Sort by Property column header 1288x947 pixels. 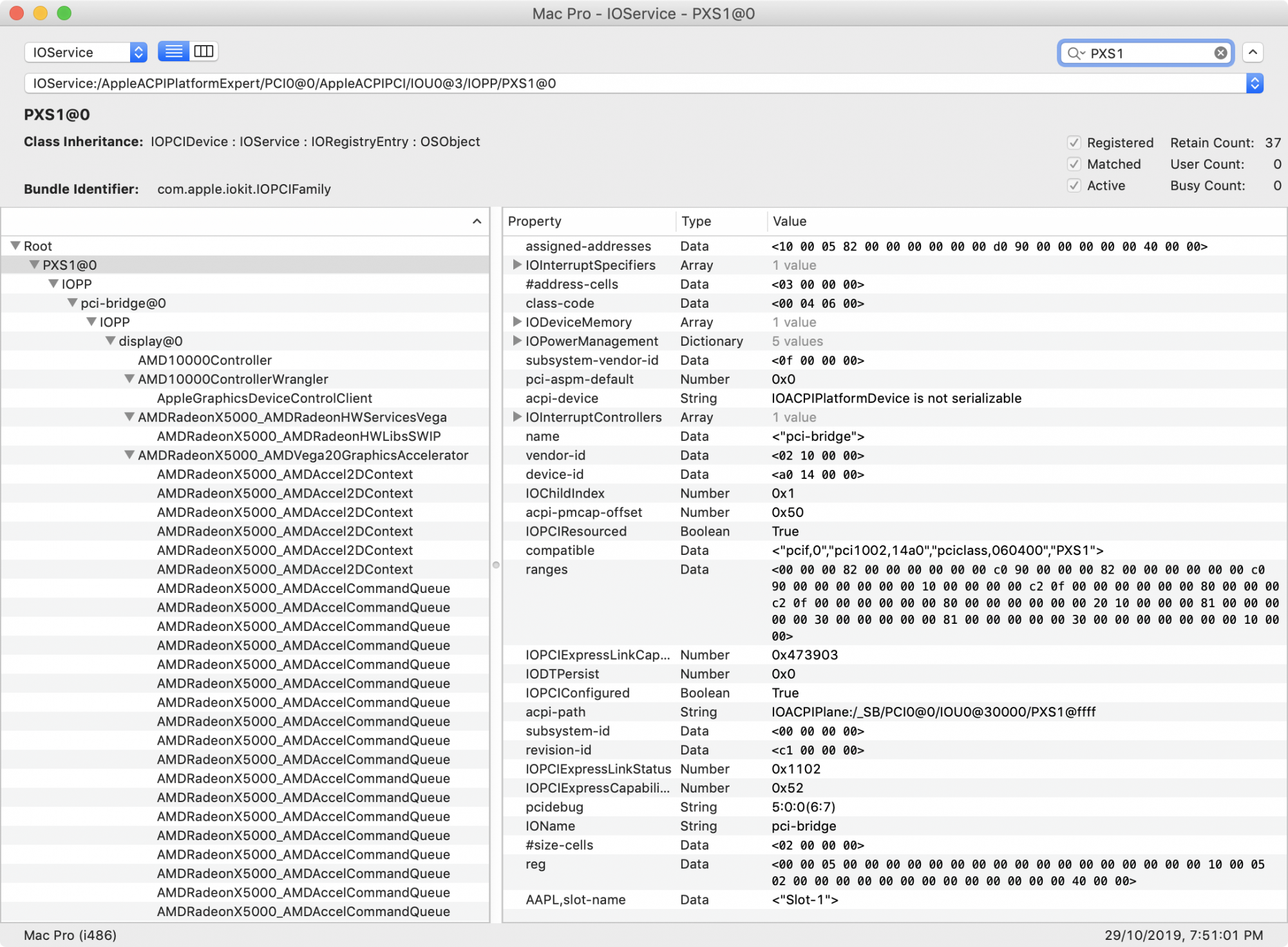pos(589,221)
